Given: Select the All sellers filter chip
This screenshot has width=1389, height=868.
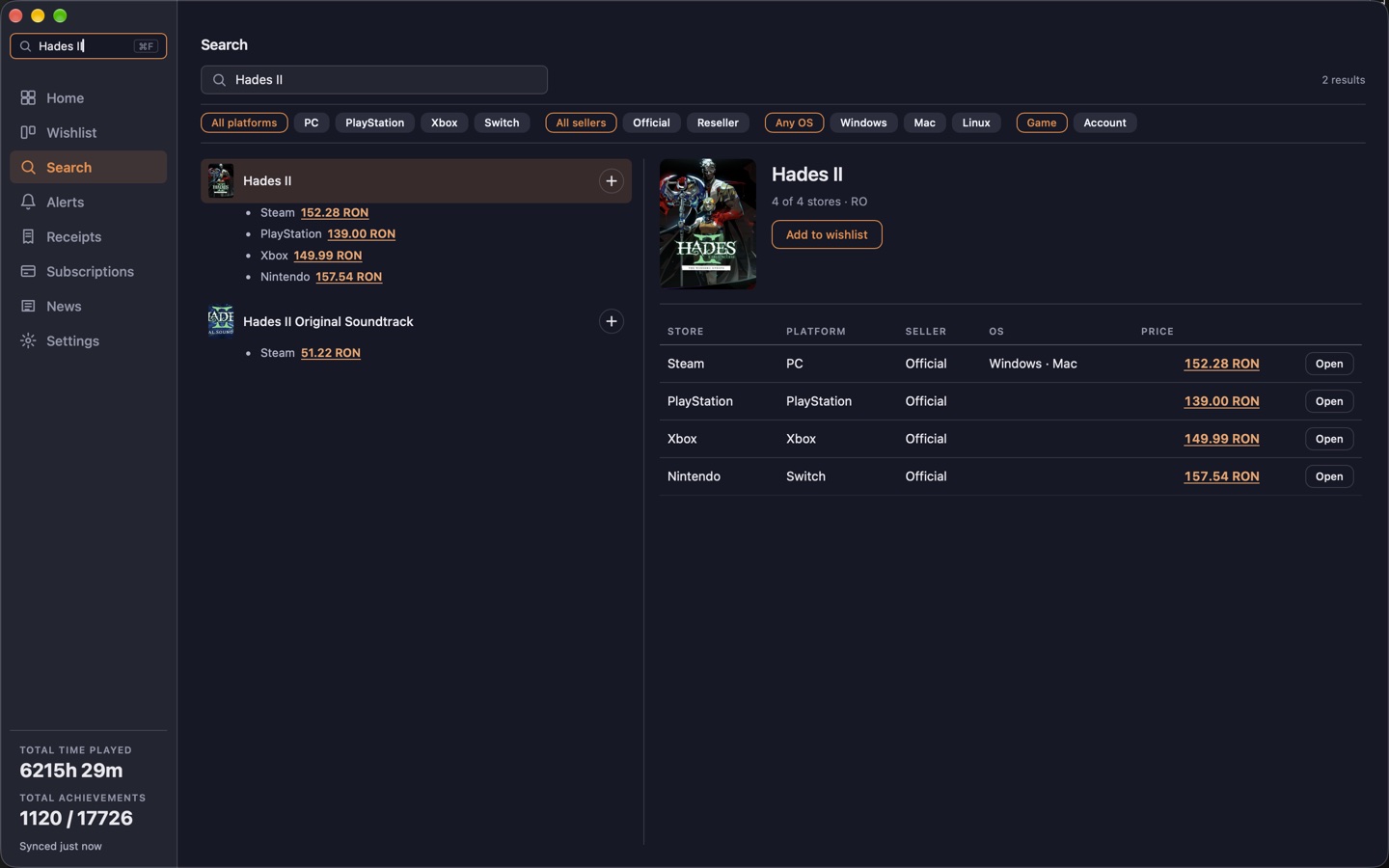Looking at the screenshot, I should [x=581, y=122].
